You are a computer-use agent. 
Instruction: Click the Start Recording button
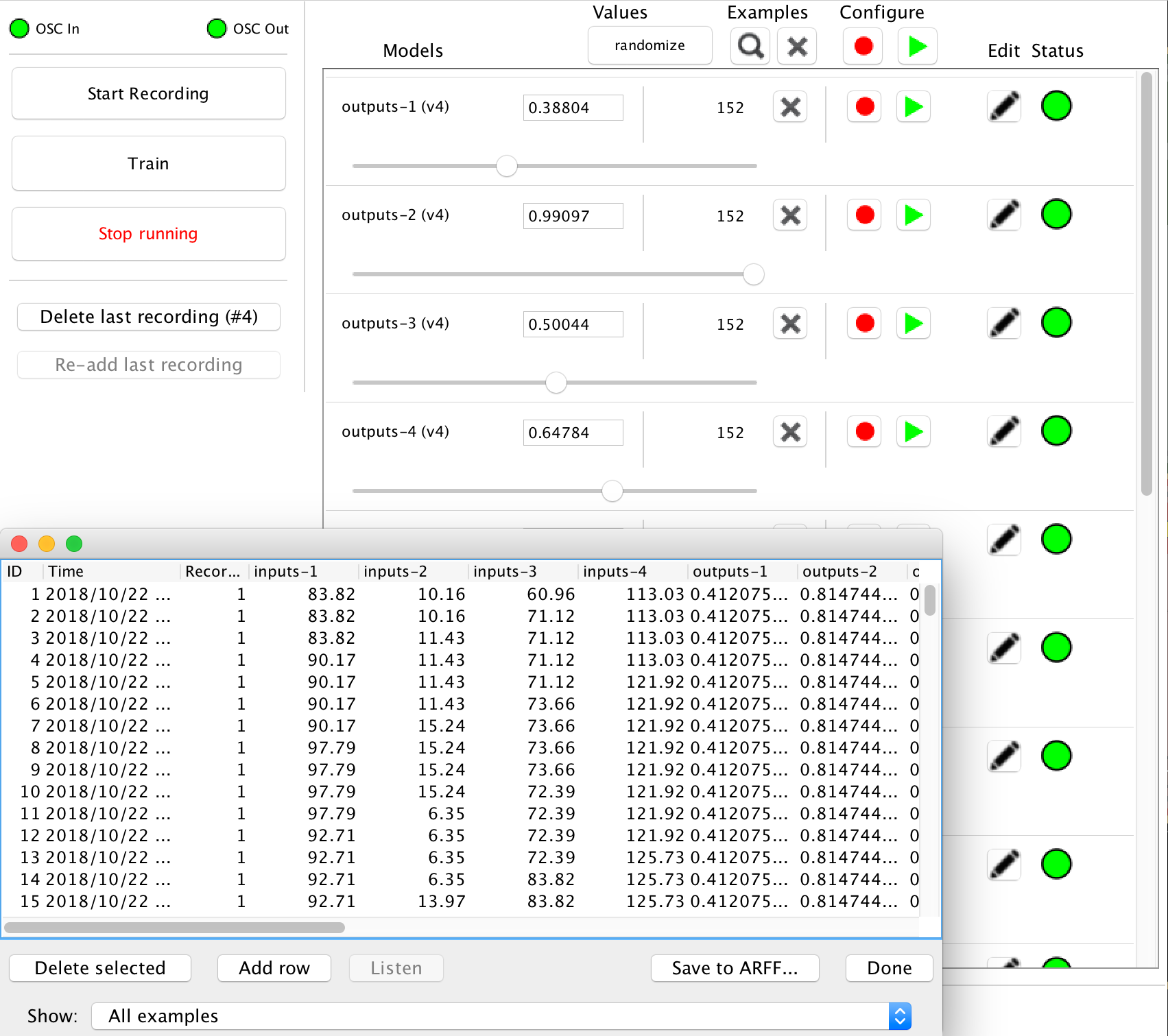pos(148,94)
